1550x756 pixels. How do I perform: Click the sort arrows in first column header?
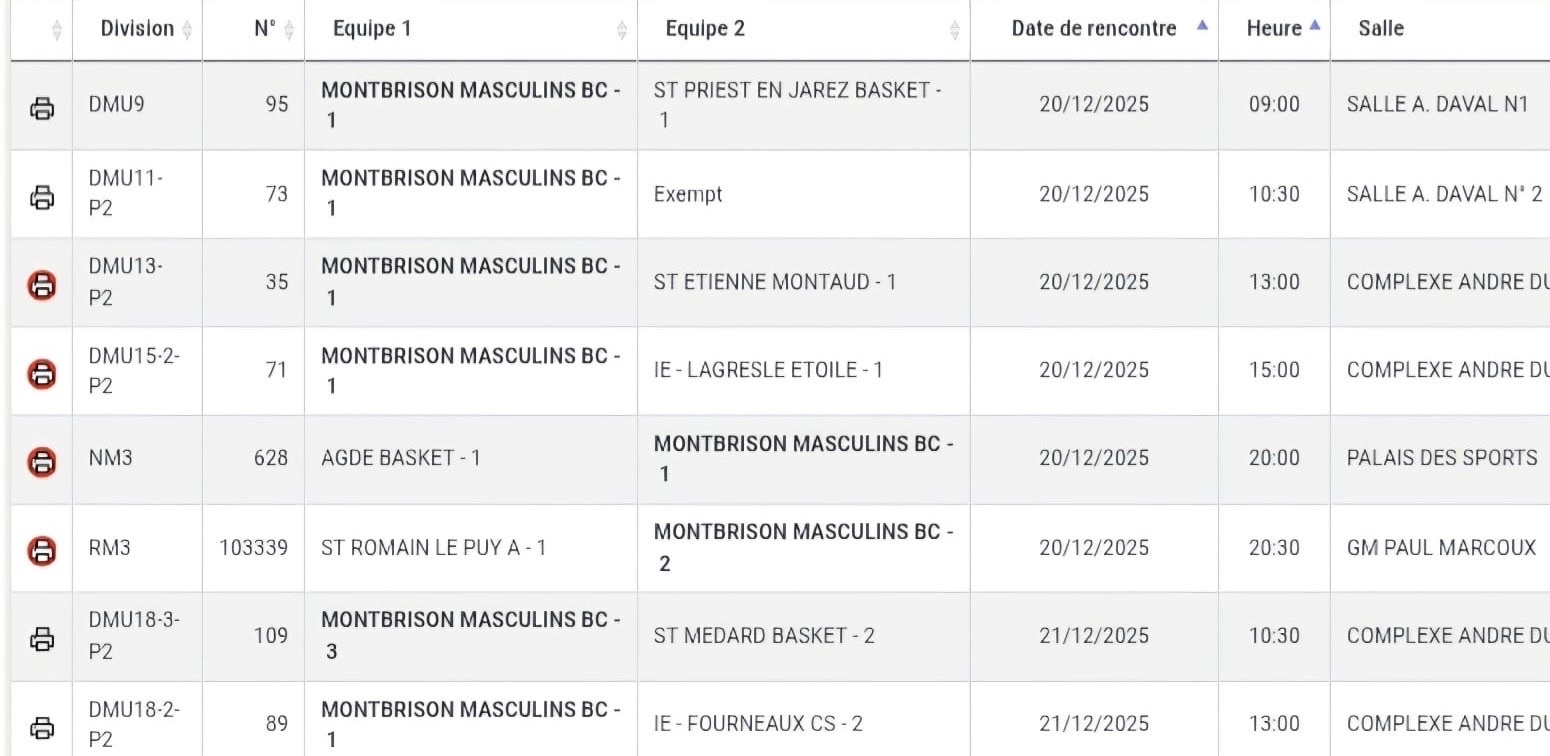click(x=56, y=30)
